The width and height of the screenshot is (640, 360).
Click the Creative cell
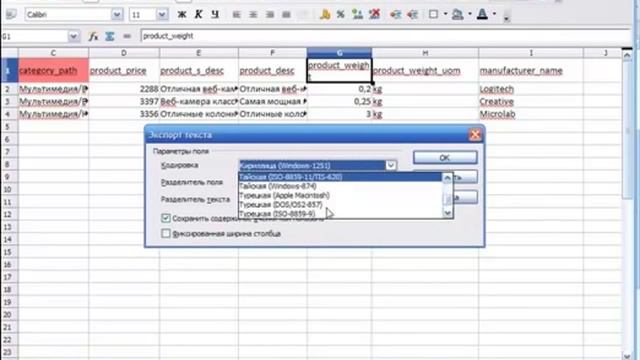[531, 102]
